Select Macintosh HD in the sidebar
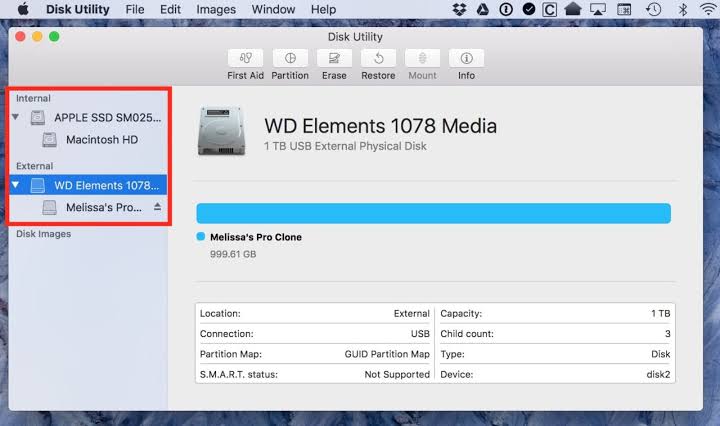 click(88, 140)
